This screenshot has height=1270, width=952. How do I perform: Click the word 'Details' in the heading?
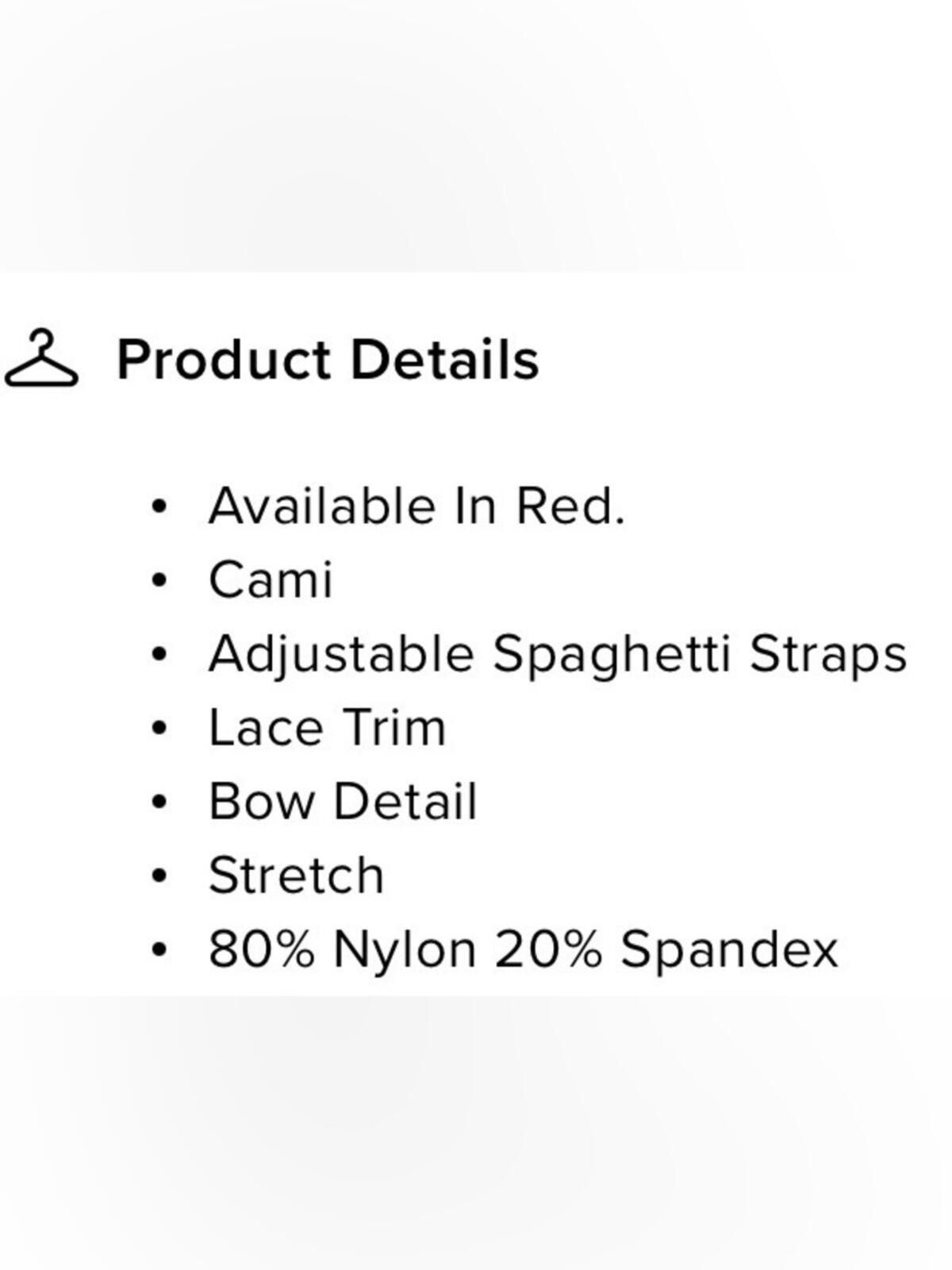click(445, 360)
